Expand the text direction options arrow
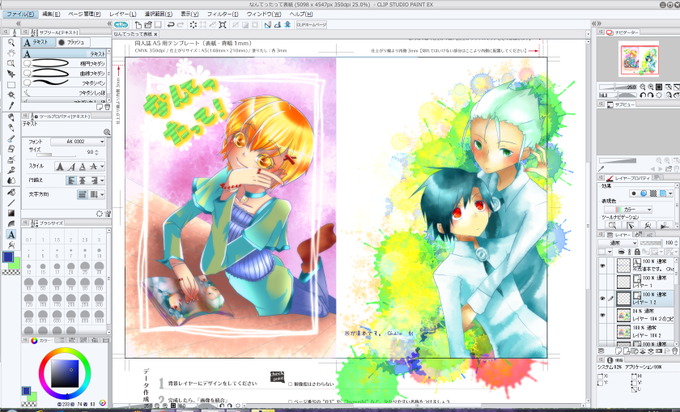Screen dimensions: 680x412 [x=102, y=195]
